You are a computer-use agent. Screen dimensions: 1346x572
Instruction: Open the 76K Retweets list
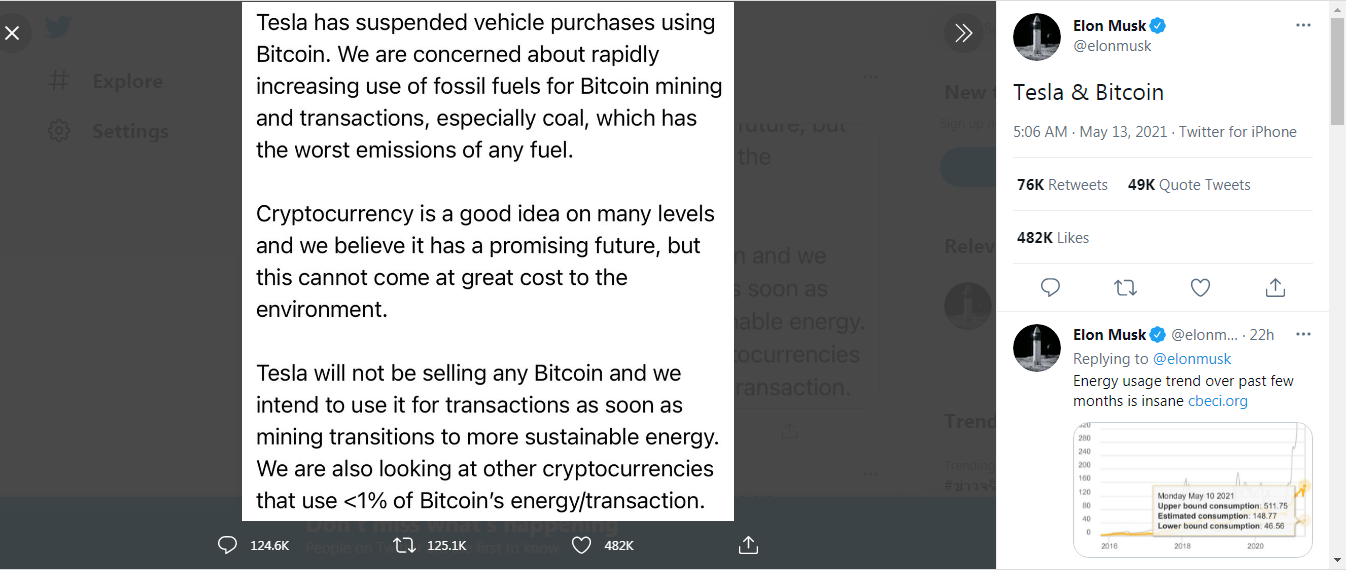coord(1062,185)
